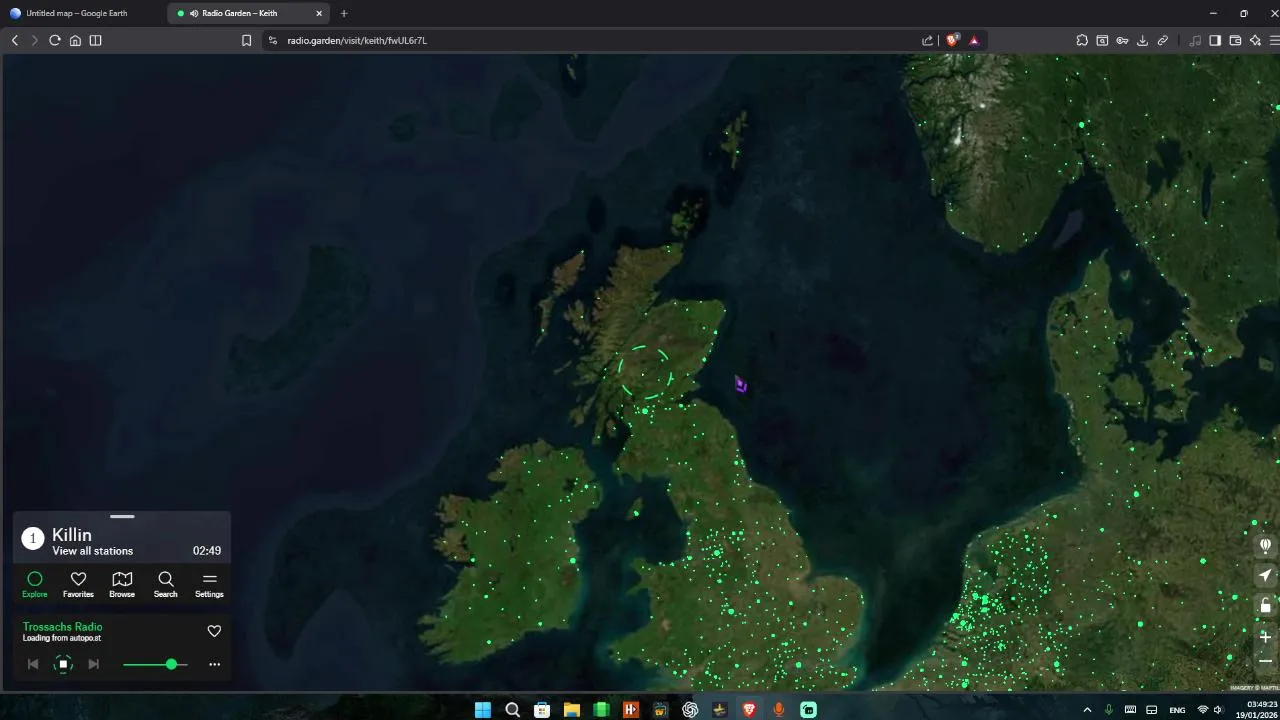
Task: Open the three-dots more options menu
Action: [x=214, y=664]
